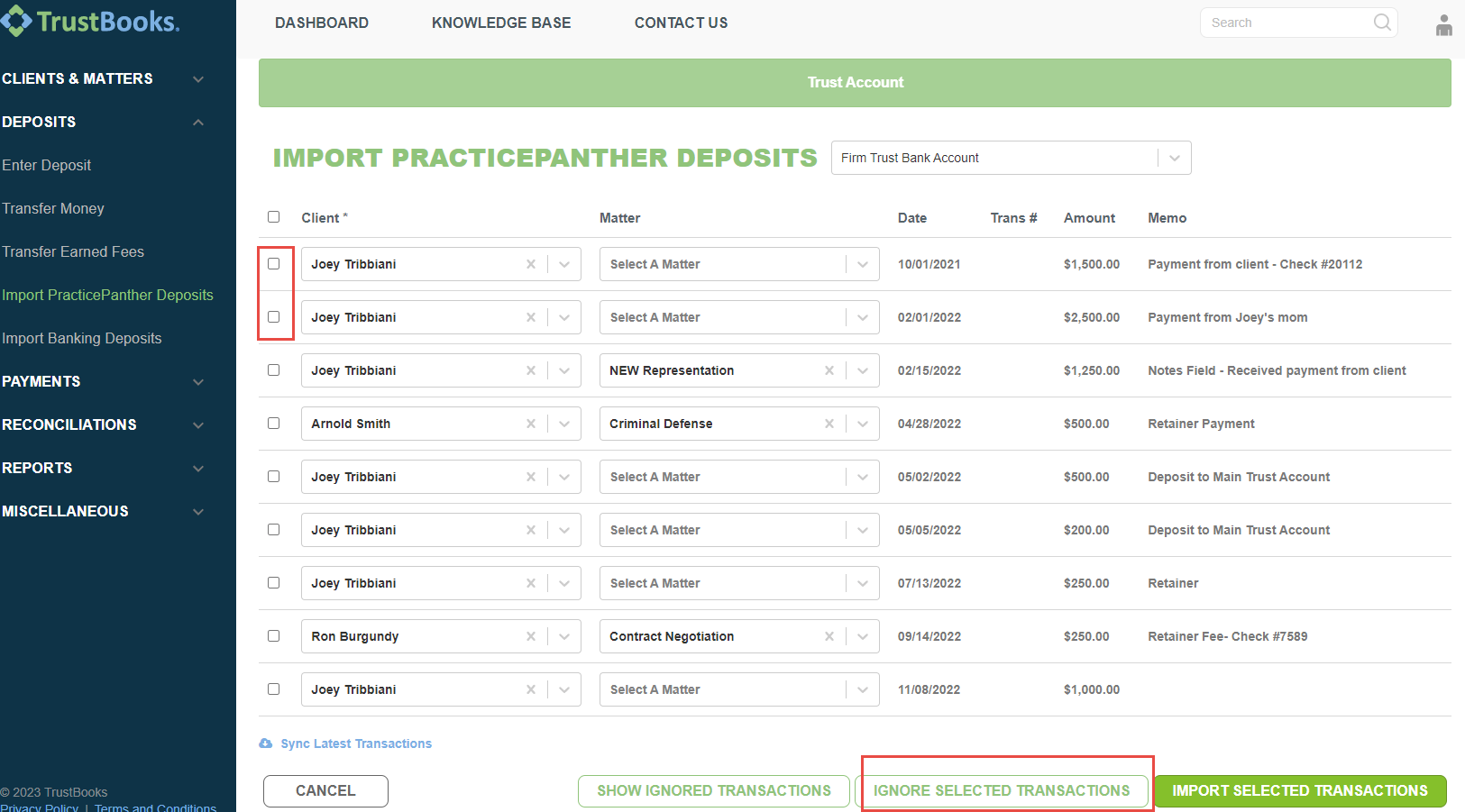The height and width of the screenshot is (812, 1465).
Task: Open Import PracticePanther Deposits in sidebar
Action: point(107,295)
